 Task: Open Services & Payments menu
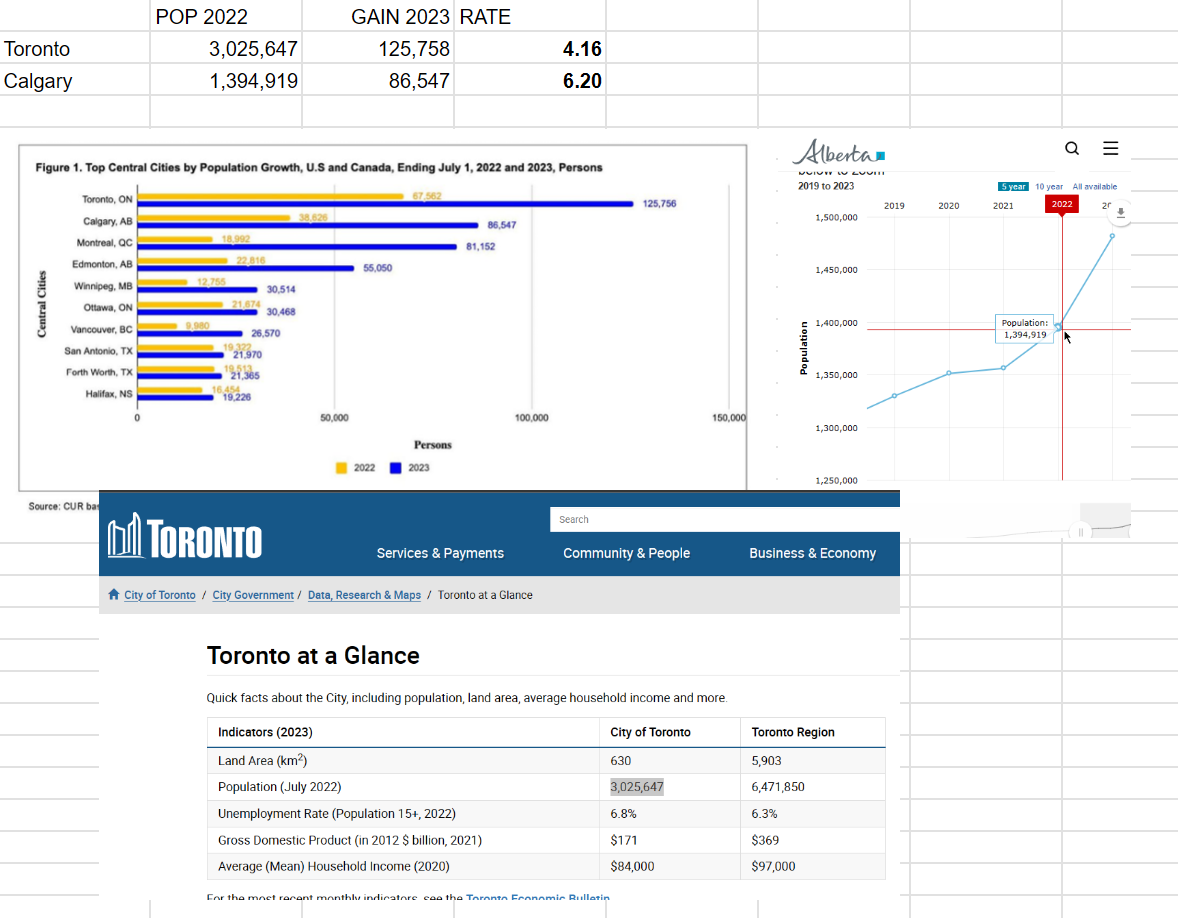pos(440,553)
